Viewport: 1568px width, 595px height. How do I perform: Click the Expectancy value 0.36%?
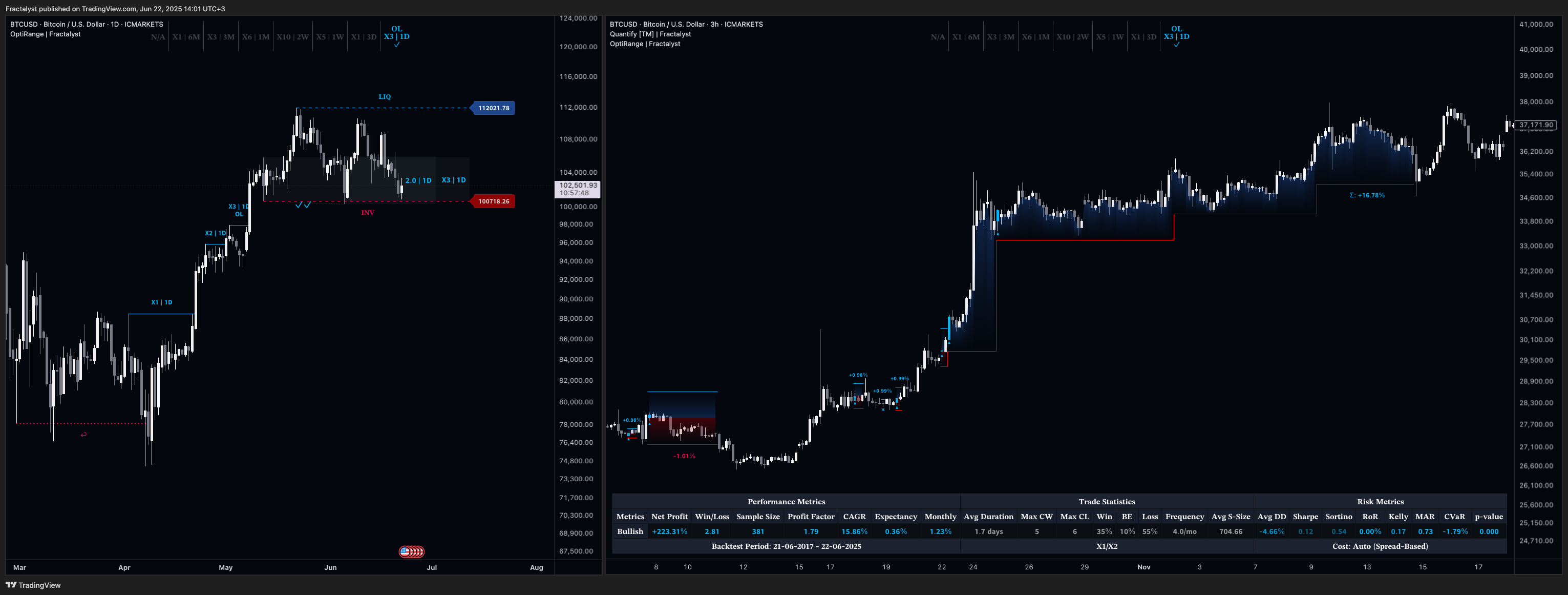pos(896,531)
